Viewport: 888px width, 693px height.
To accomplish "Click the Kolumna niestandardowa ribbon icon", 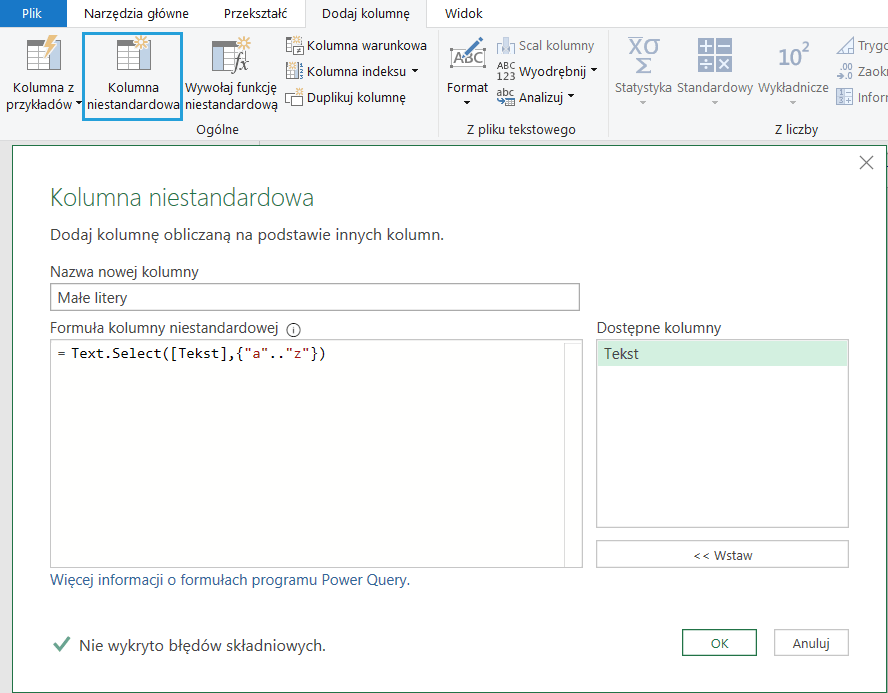I will tap(132, 57).
